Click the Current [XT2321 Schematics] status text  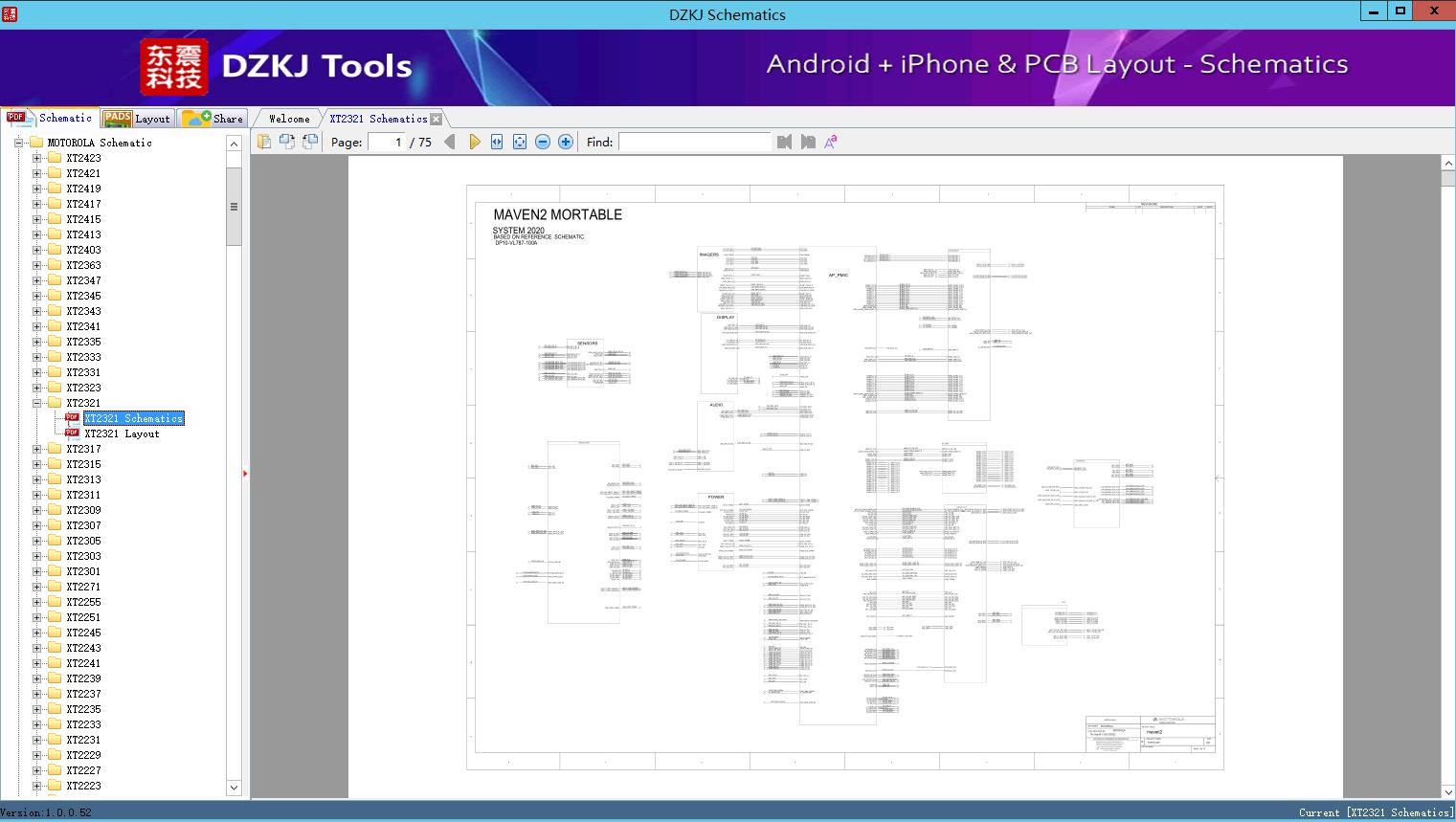tap(1375, 812)
